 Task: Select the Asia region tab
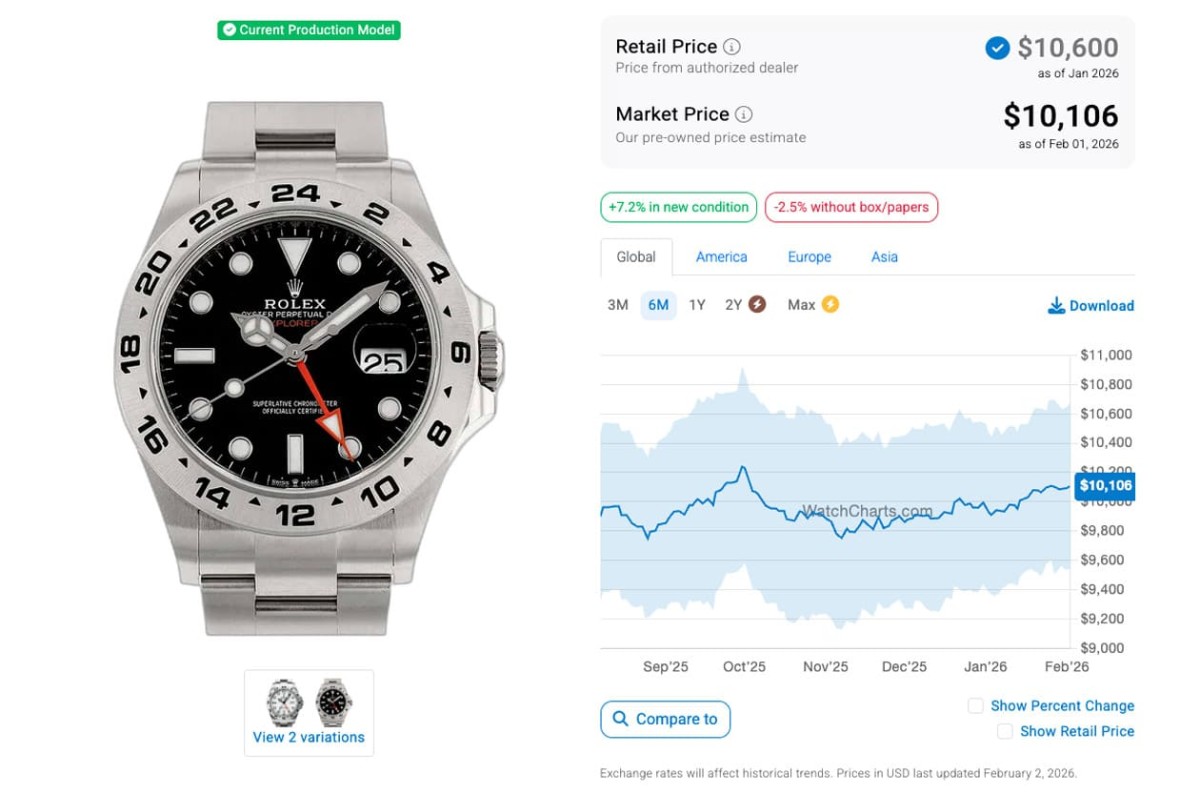(x=884, y=257)
